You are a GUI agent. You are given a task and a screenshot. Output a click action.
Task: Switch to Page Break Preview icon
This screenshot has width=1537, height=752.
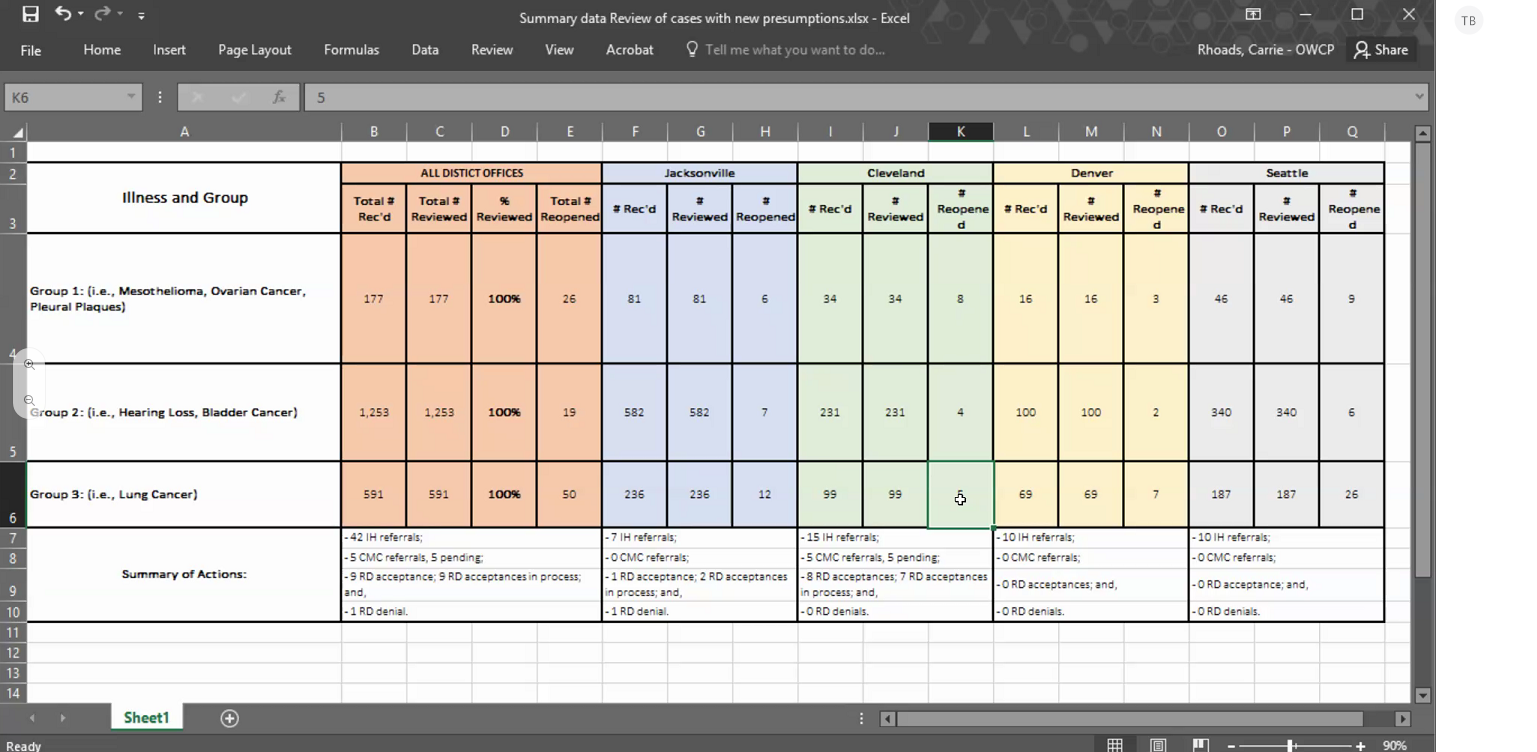click(1201, 745)
